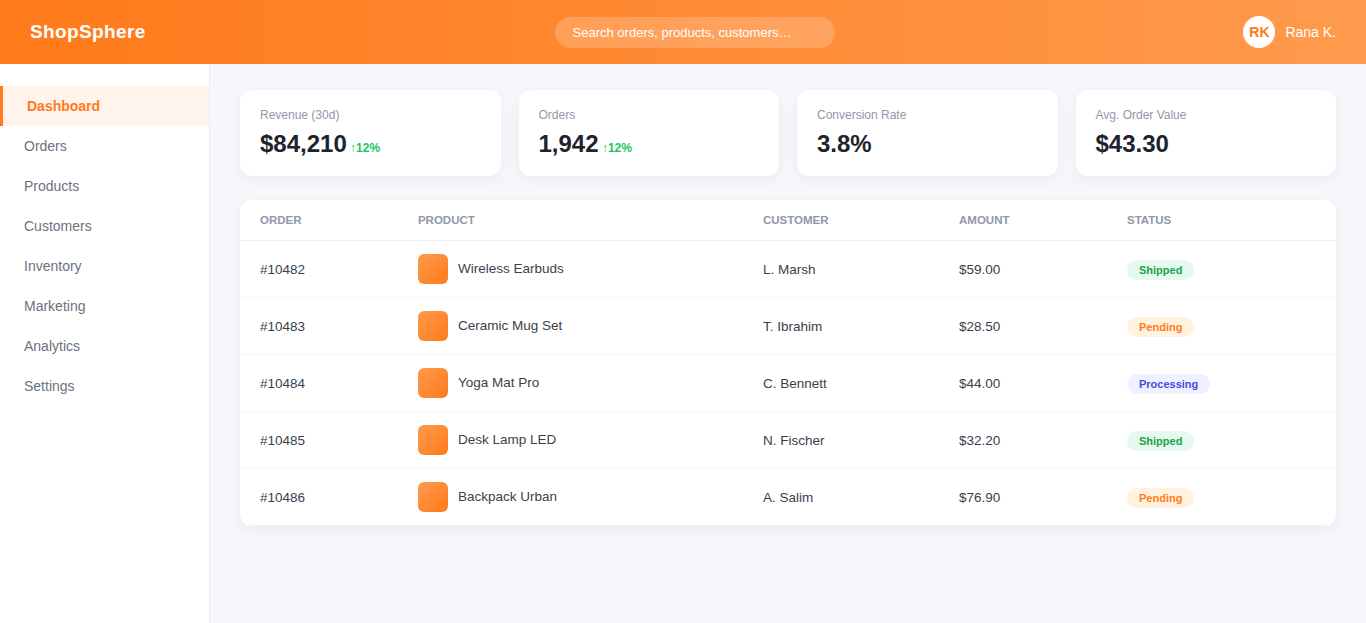
Task: Click the ShopSphere logo
Action: click(87, 32)
